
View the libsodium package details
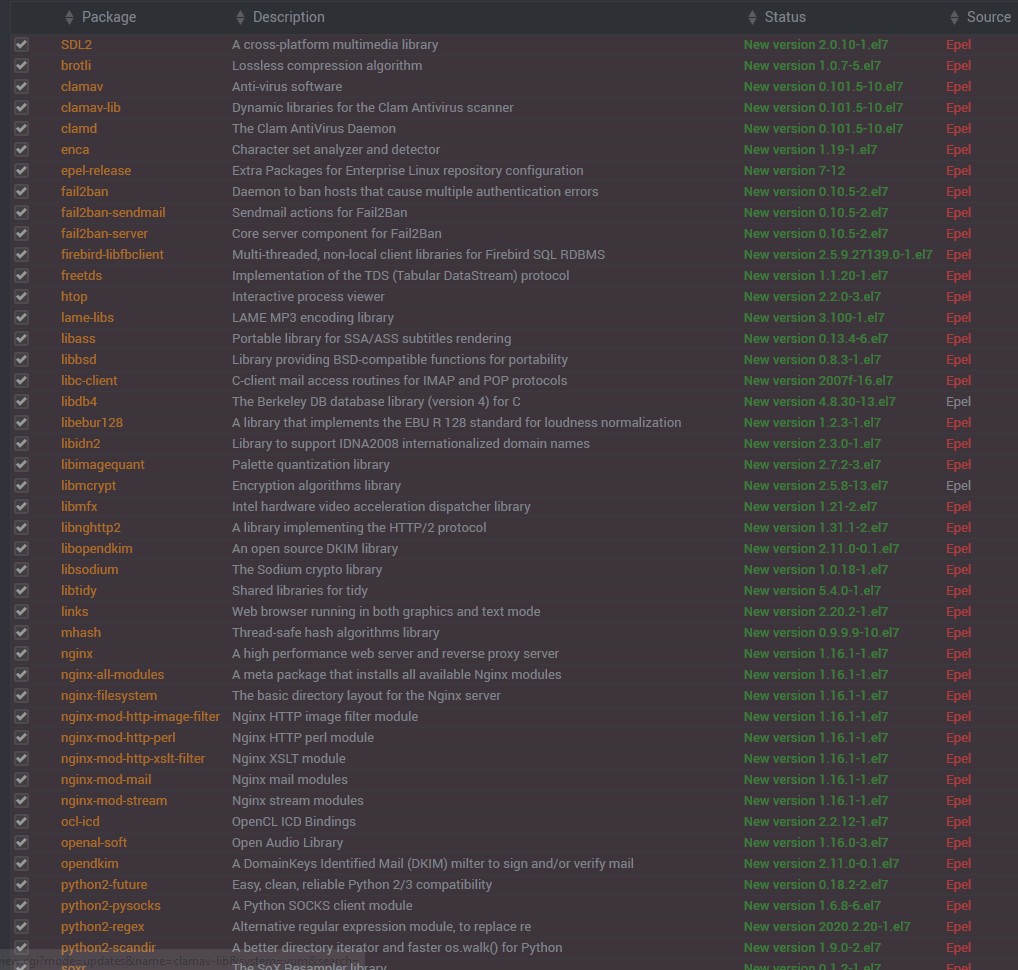[x=89, y=570]
